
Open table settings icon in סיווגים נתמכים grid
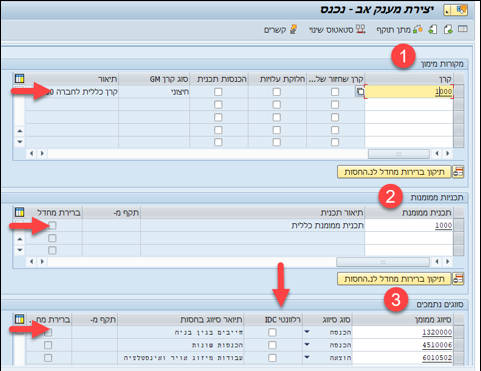(20, 319)
